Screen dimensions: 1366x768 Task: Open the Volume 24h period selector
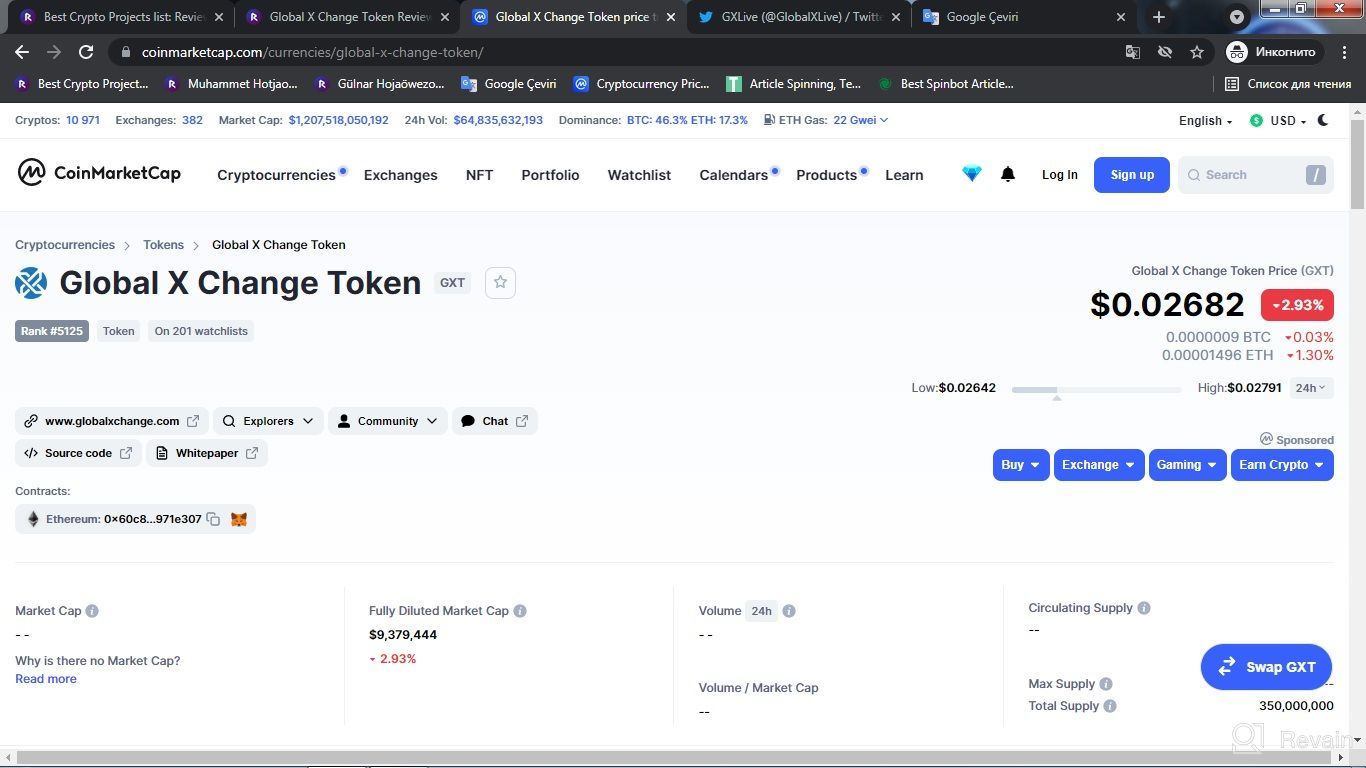(x=761, y=611)
